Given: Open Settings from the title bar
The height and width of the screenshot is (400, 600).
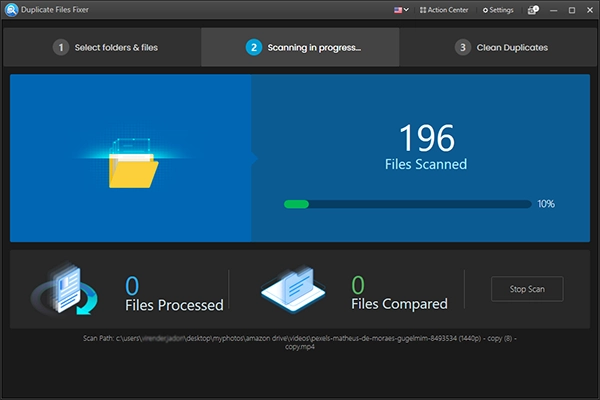Looking at the screenshot, I should click(498, 10).
